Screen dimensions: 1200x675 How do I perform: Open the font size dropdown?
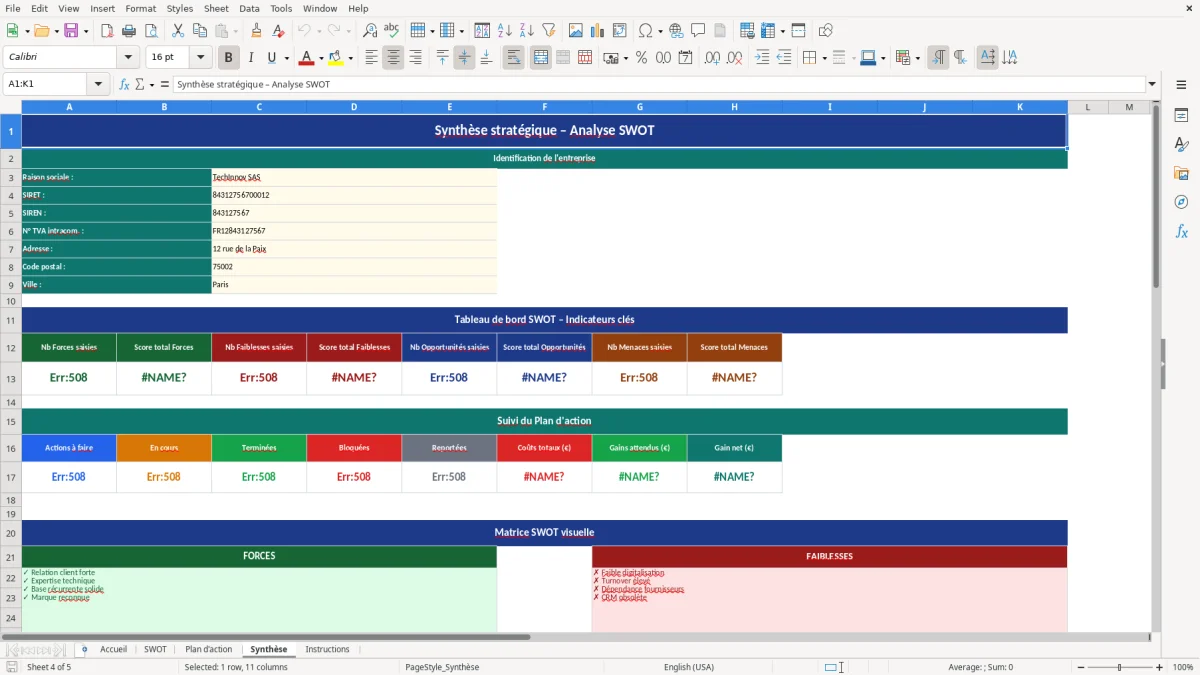200,58
